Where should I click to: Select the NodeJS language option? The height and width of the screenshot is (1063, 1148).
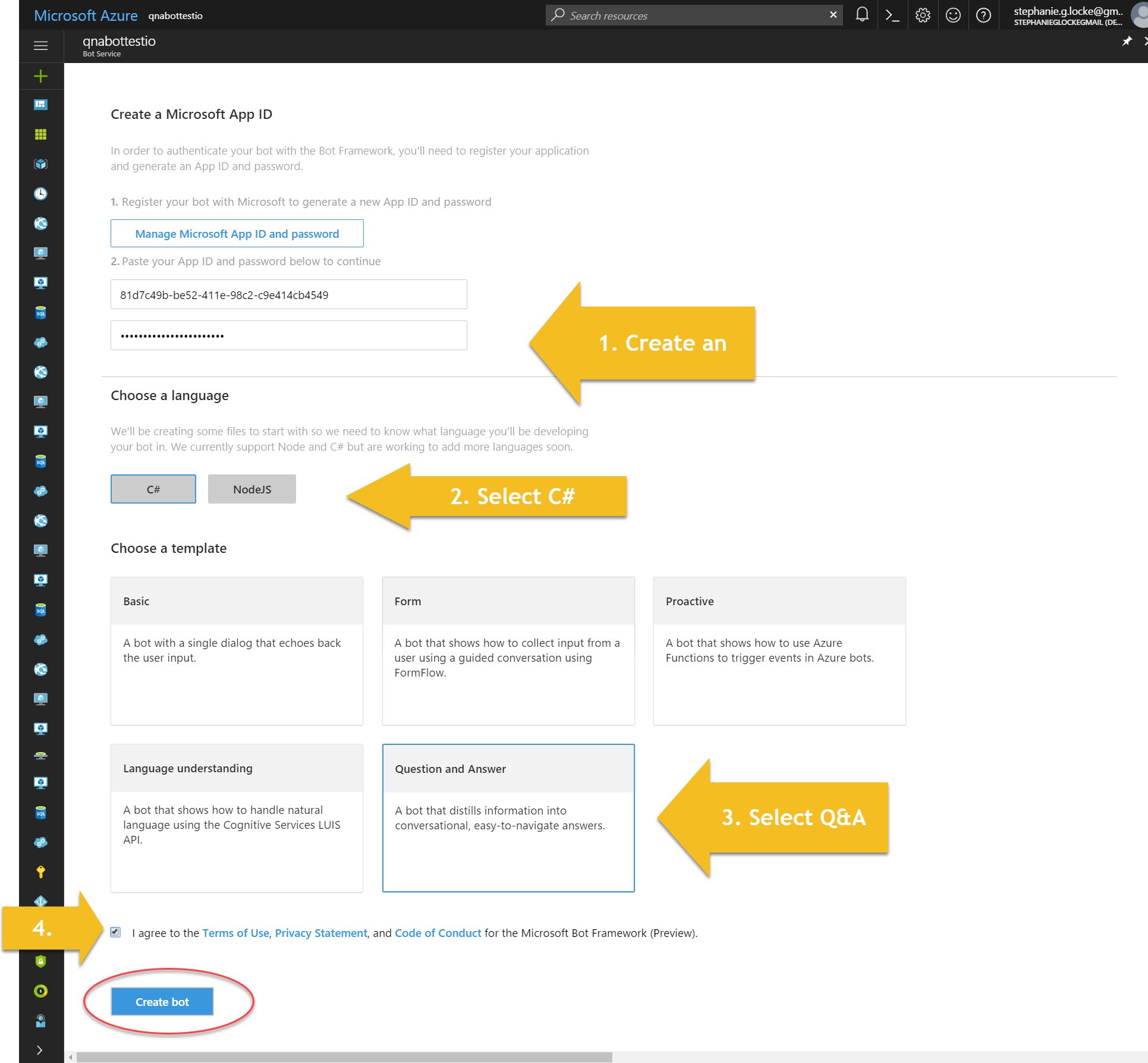tap(252, 489)
